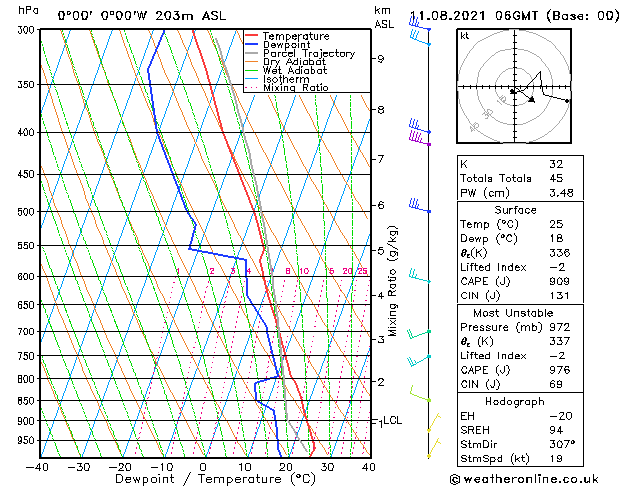Click the EH value -20

coord(560,416)
